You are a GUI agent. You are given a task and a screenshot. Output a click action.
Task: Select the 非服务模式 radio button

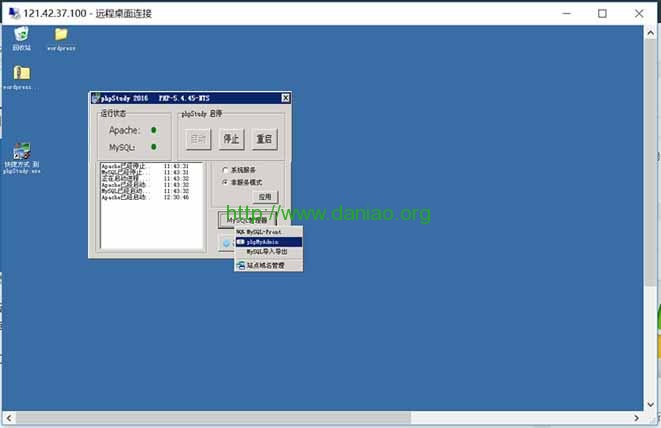coord(225,182)
